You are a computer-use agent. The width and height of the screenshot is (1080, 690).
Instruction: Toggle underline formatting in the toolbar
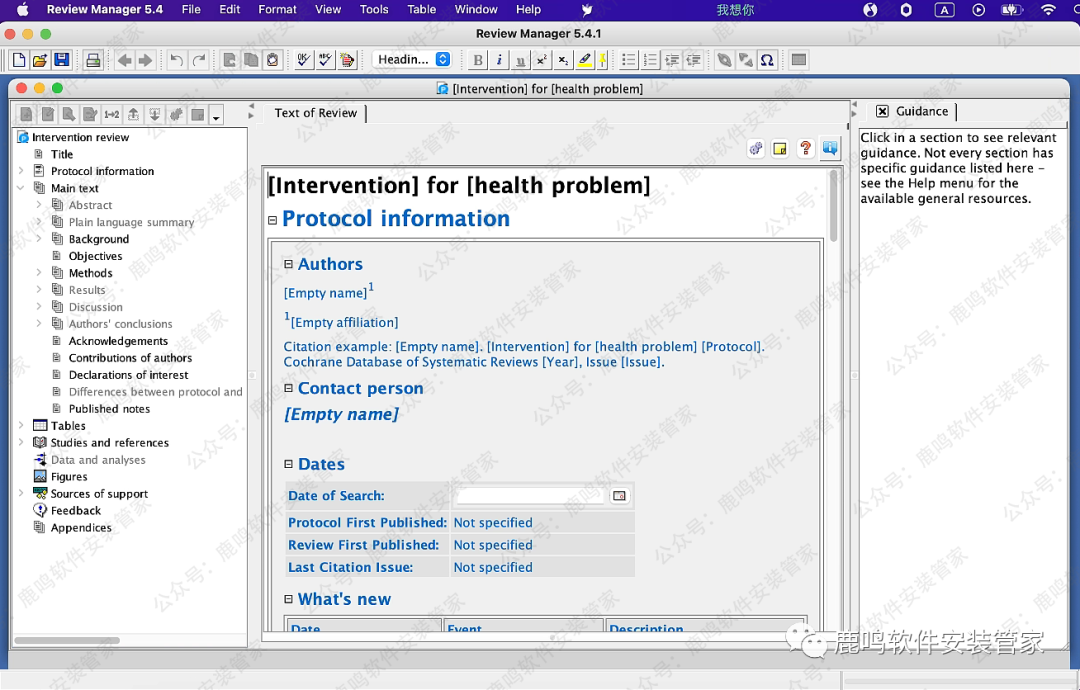pos(520,60)
